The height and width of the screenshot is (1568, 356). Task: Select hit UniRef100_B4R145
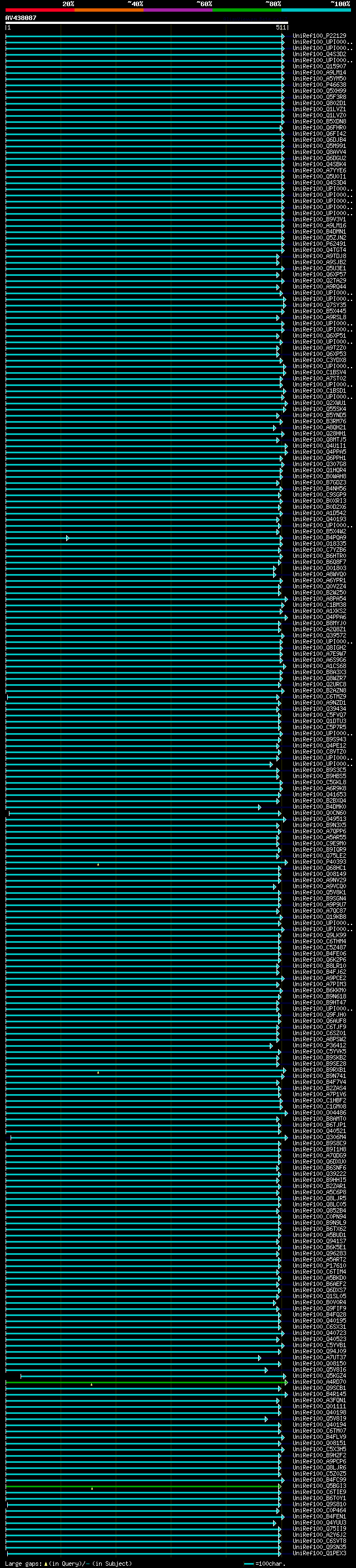[319, 1394]
